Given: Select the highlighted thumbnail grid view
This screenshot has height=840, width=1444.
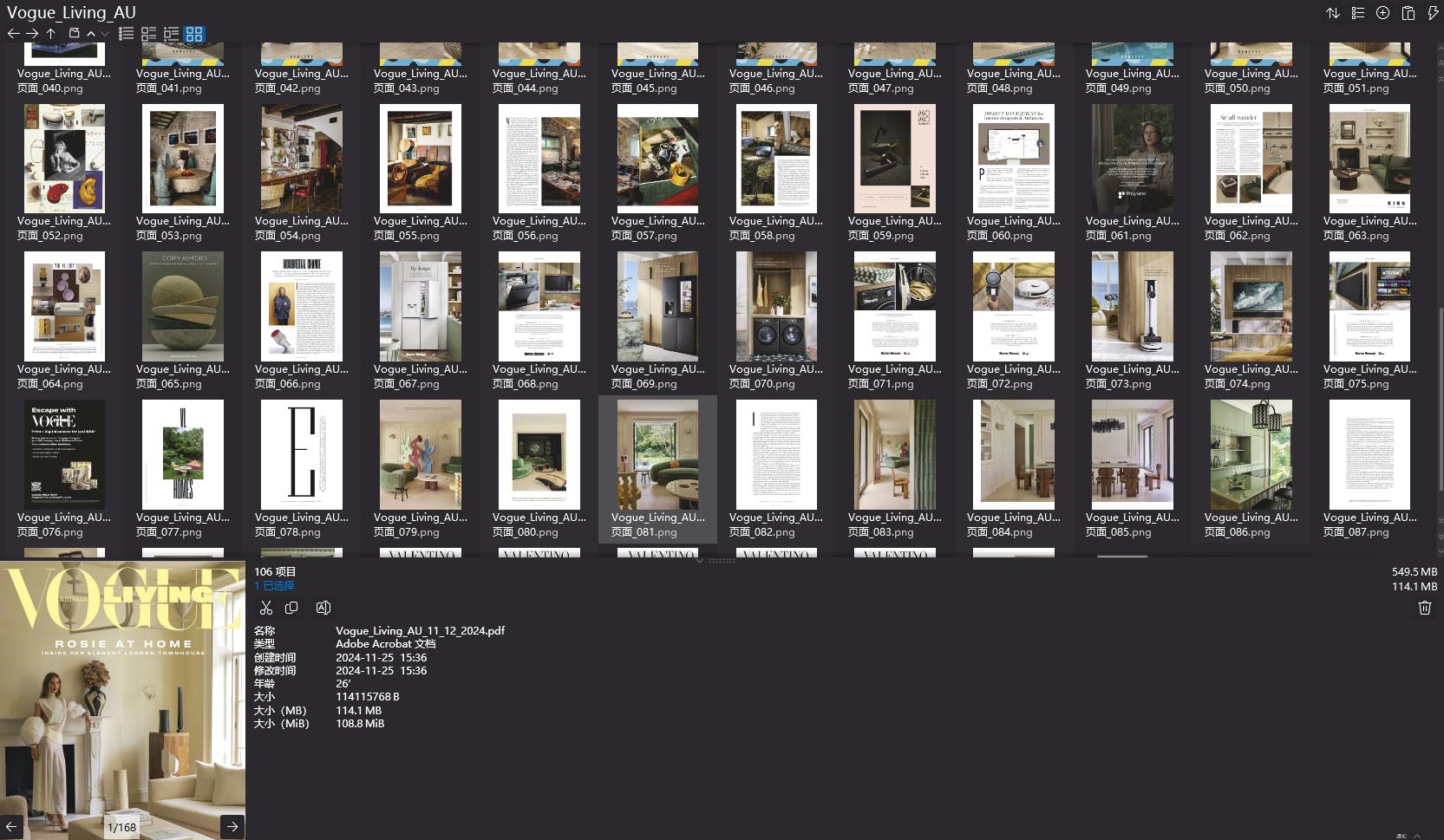Looking at the screenshot, I should [194, 34].
